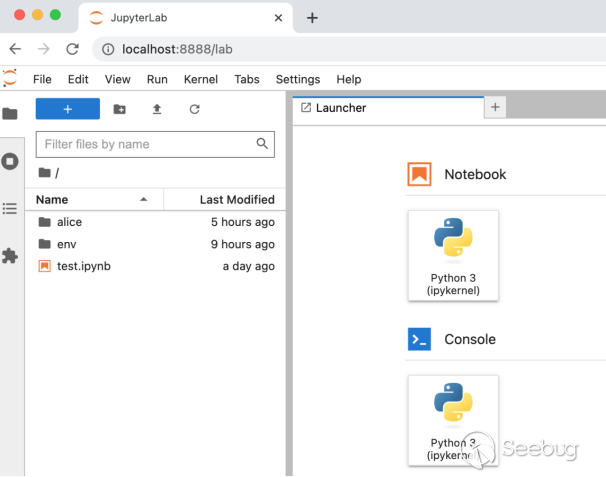Sort files by Last Modified column

[x=237, y=199]
